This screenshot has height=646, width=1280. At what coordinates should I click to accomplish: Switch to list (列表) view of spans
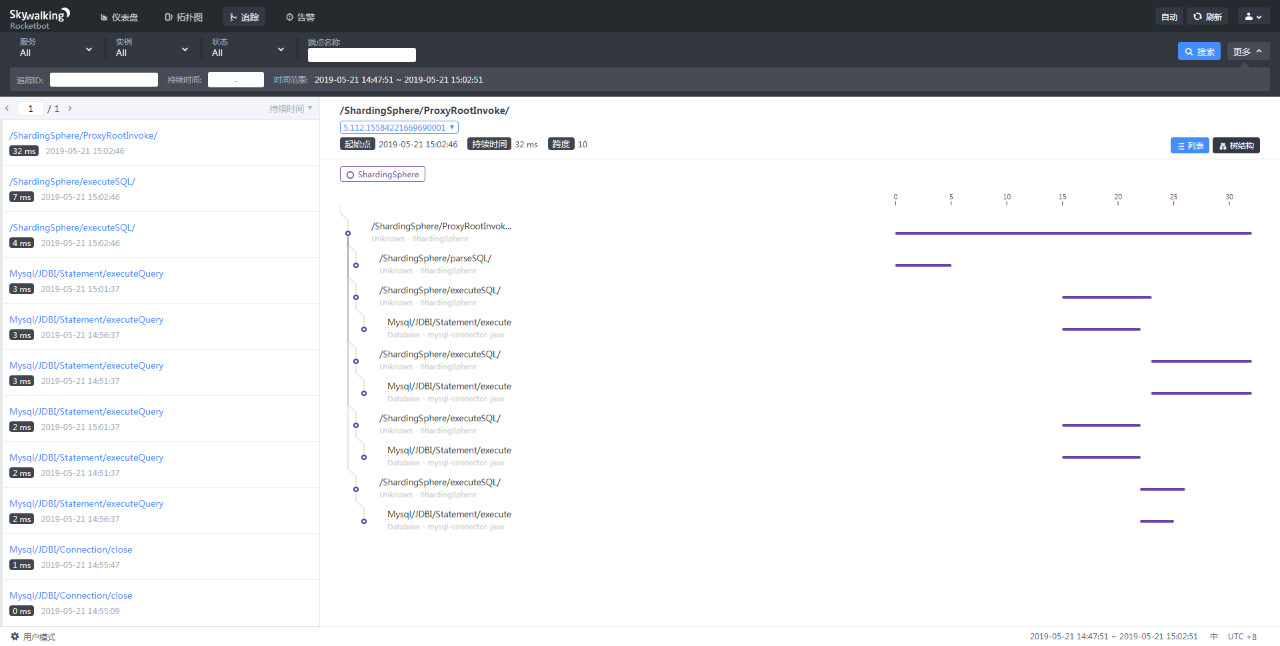1190,145
